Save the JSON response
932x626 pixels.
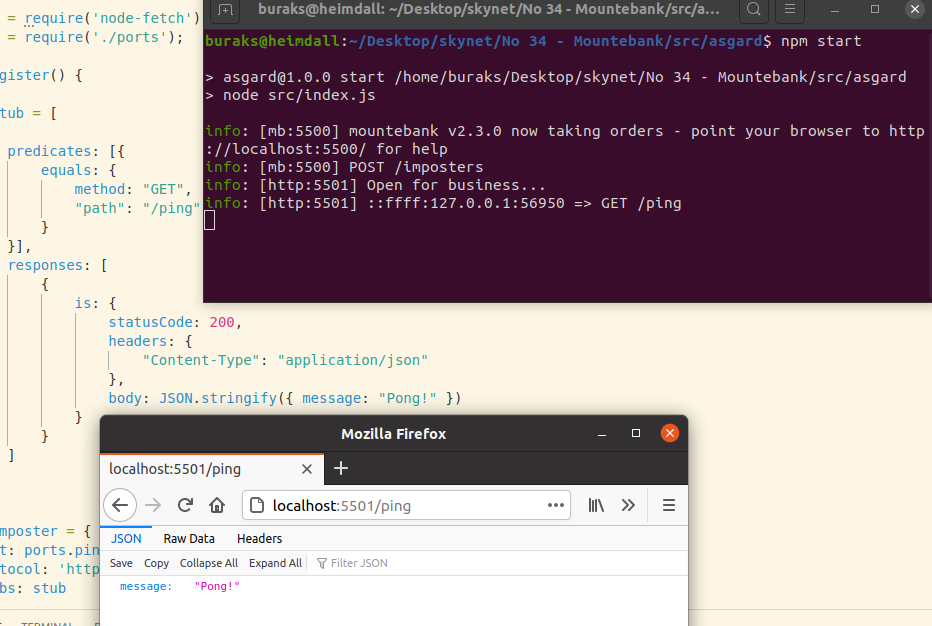coord(121,562)
